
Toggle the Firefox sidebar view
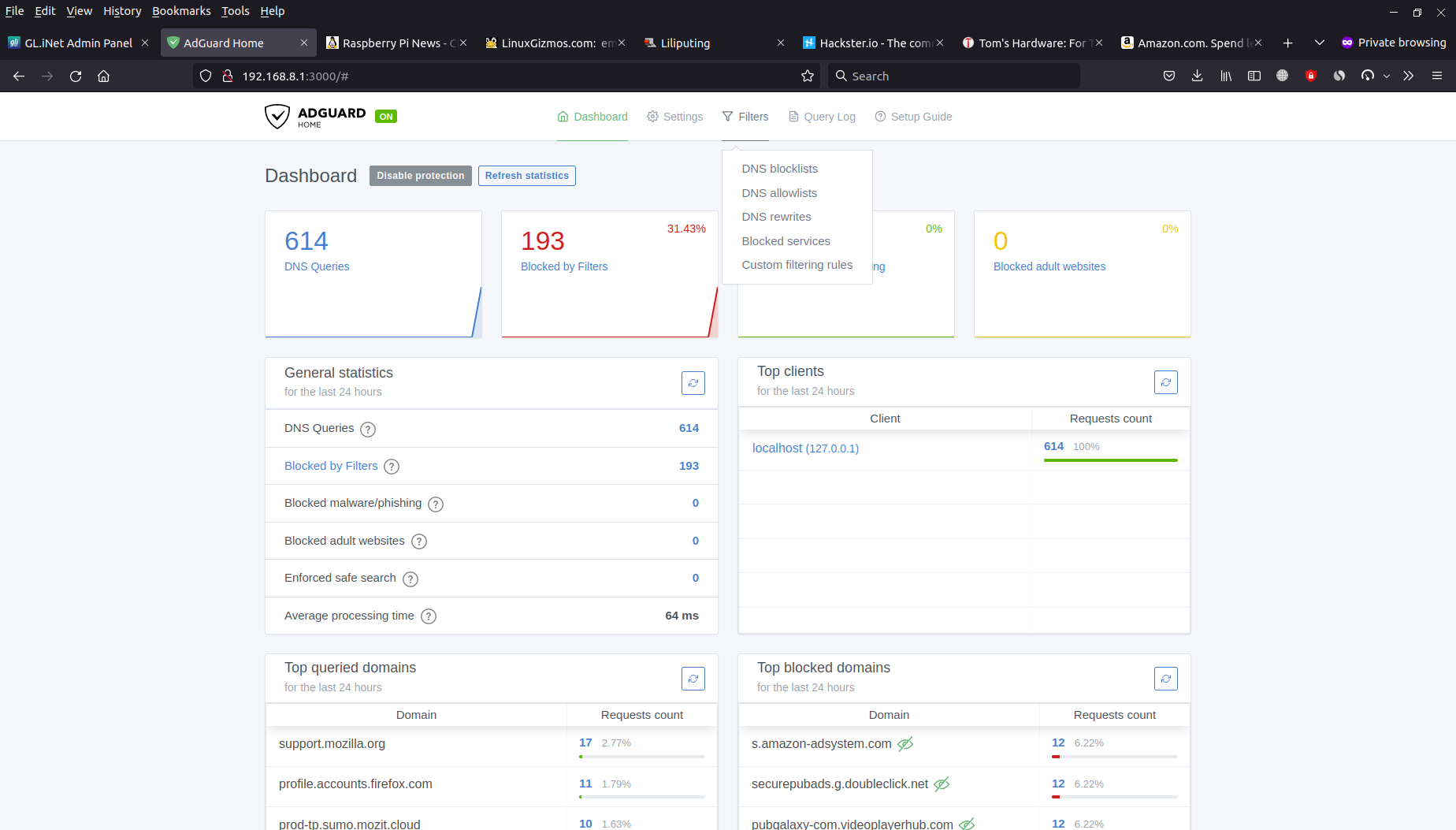pyautogui.click(x=1254, y=76)
